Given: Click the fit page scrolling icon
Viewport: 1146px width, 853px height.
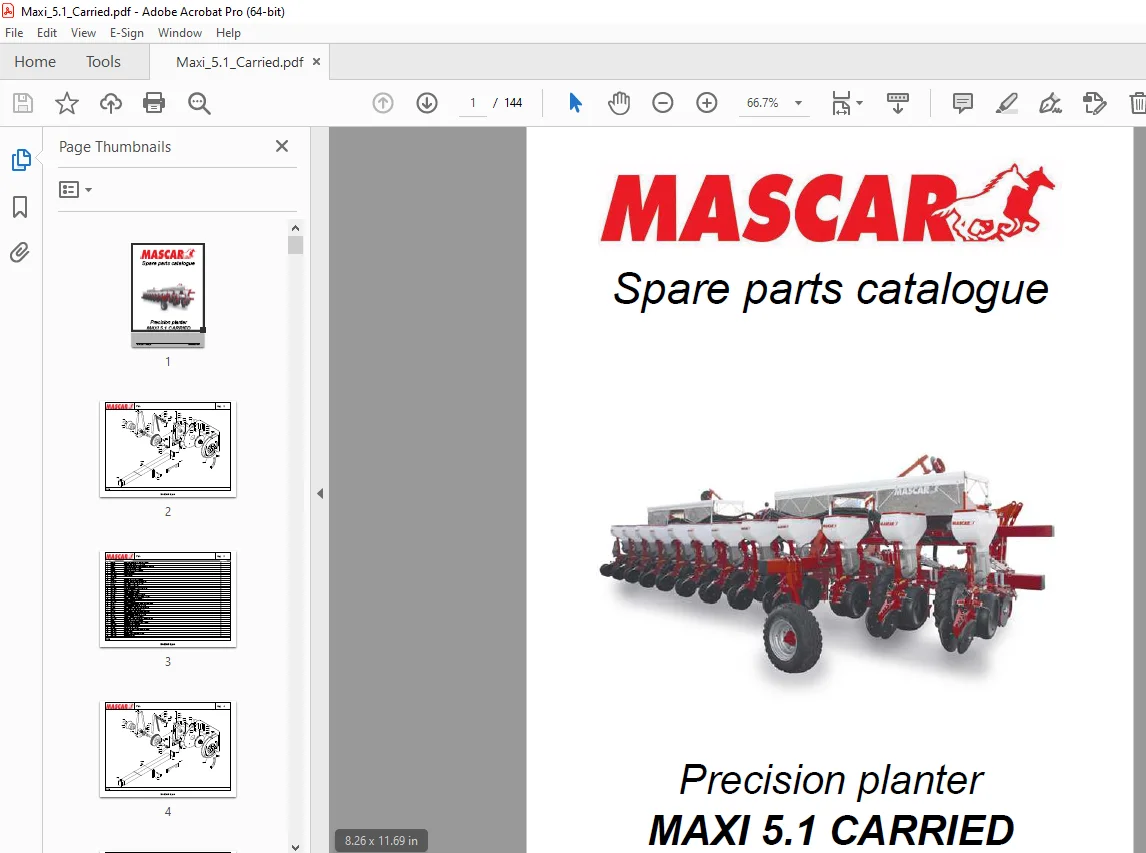Looking at the screenshot, I should [841, 103].
